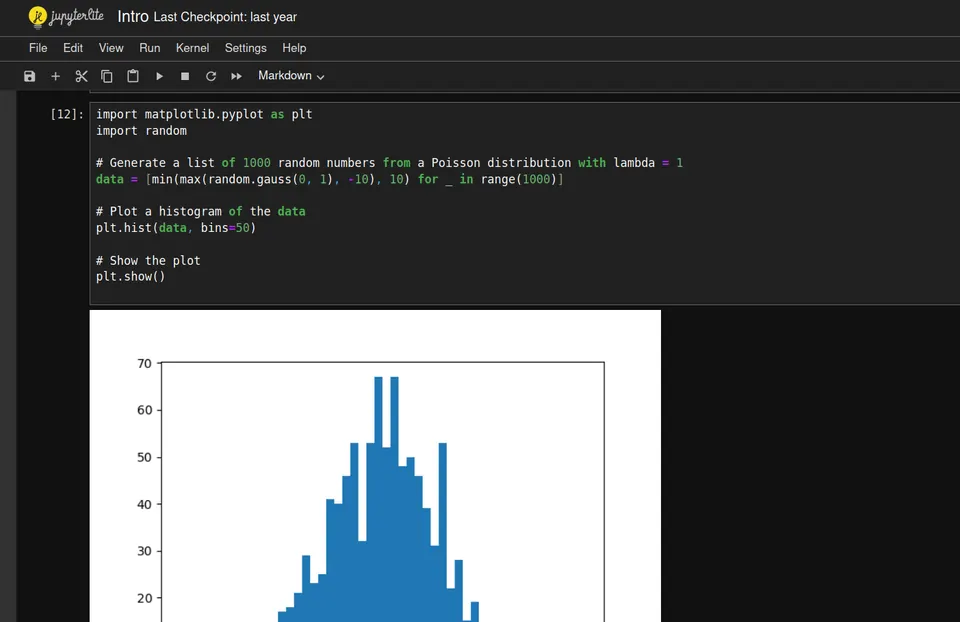Image resolution: width=960 pixels, height=622 pixels.
Task: Click inside the import matplotlib code line
Action: [x=204, y=114]
